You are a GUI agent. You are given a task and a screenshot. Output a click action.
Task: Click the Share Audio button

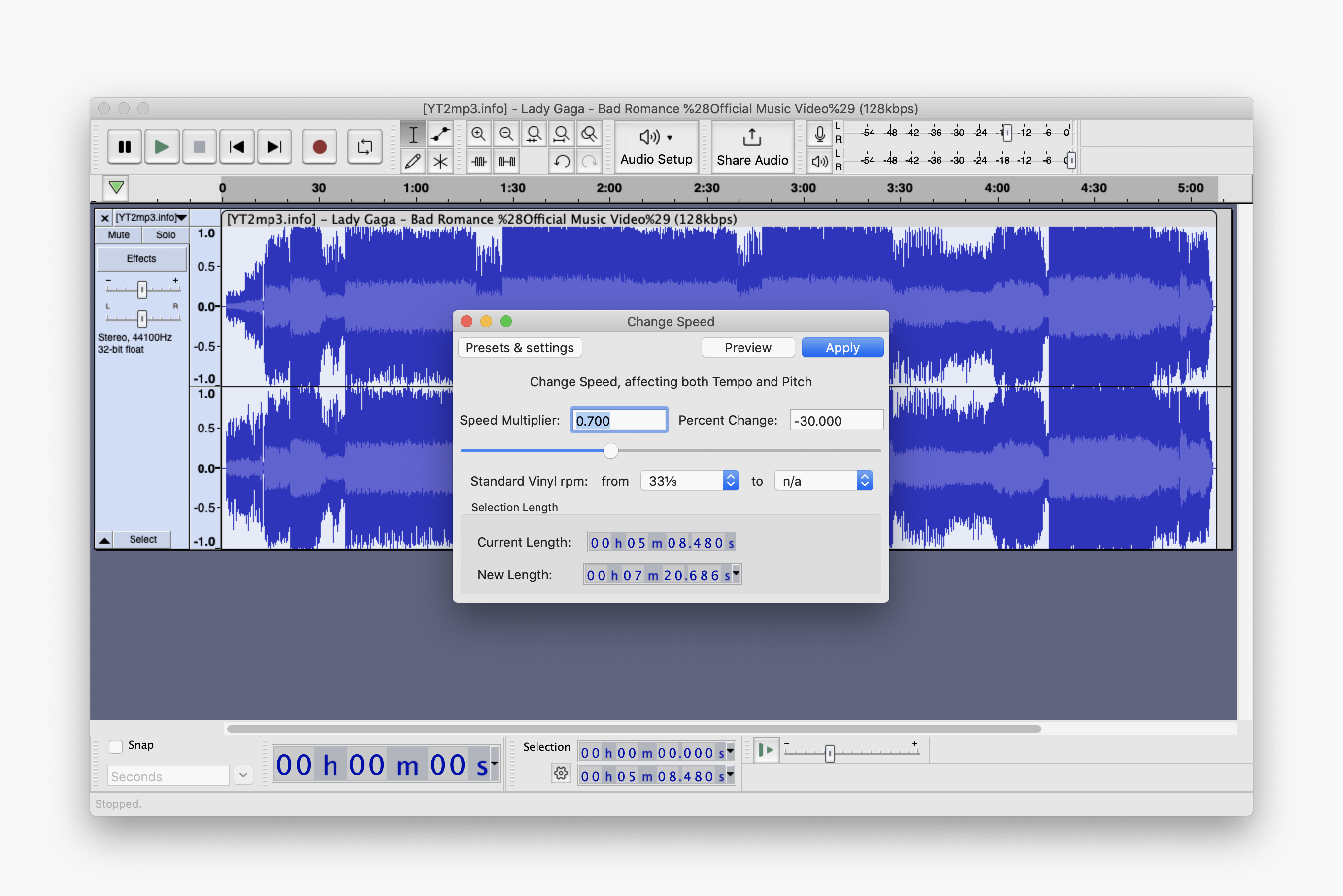pos(752,147)
